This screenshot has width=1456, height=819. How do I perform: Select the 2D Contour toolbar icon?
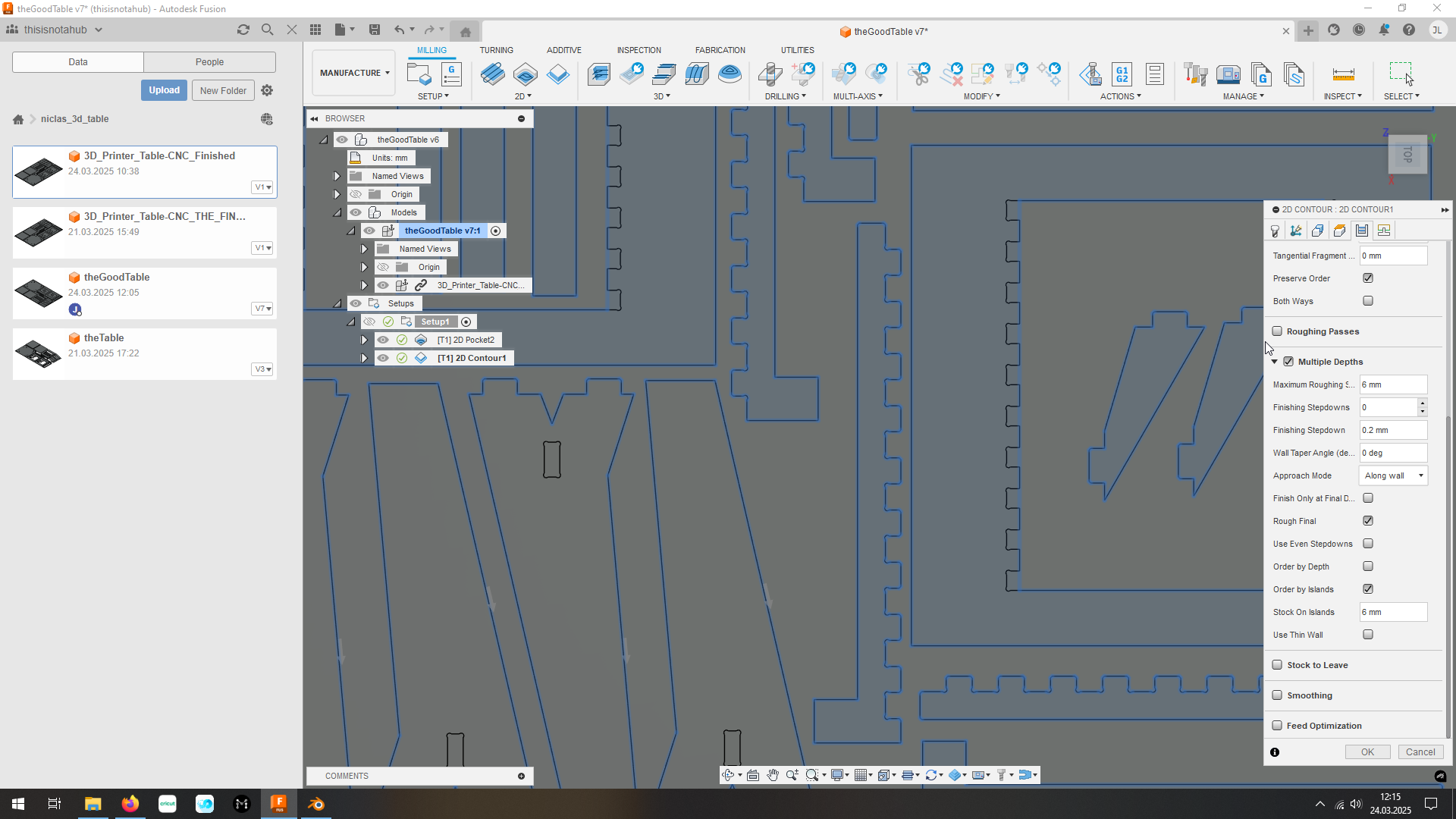[x=558, y=74]
